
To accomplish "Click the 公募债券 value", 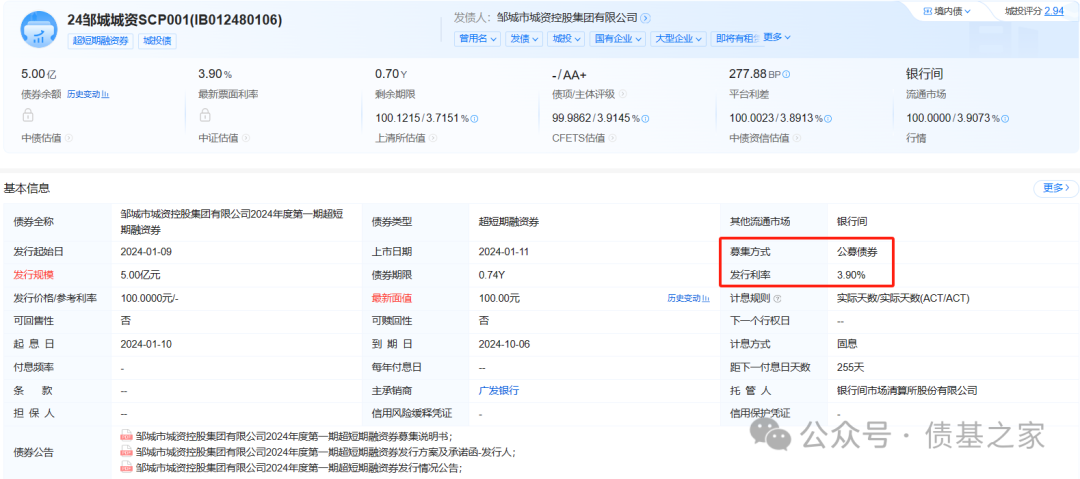I will 857,252.
